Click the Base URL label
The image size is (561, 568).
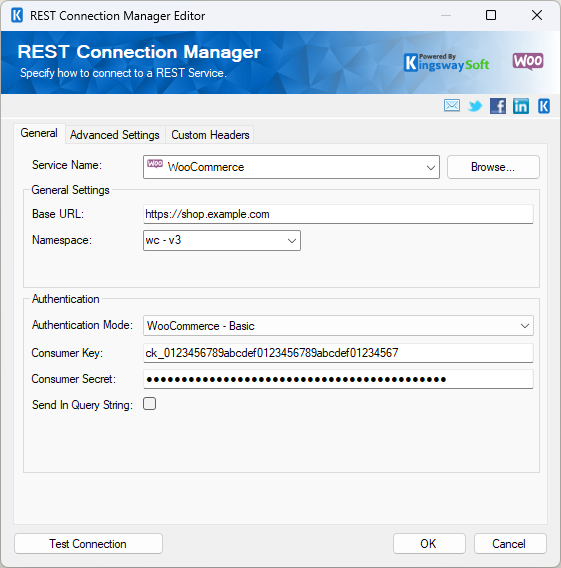coord(58,214)
